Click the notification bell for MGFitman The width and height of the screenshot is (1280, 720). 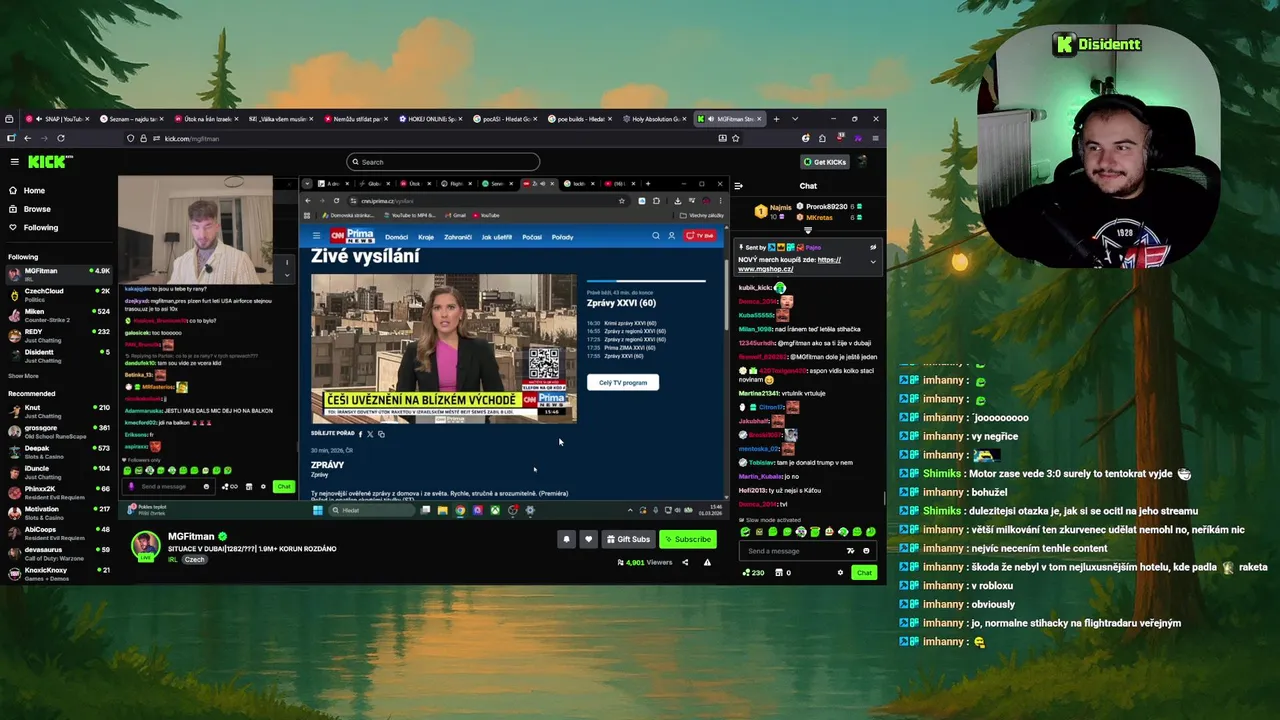pyautogui.click(x=566, y=539)
